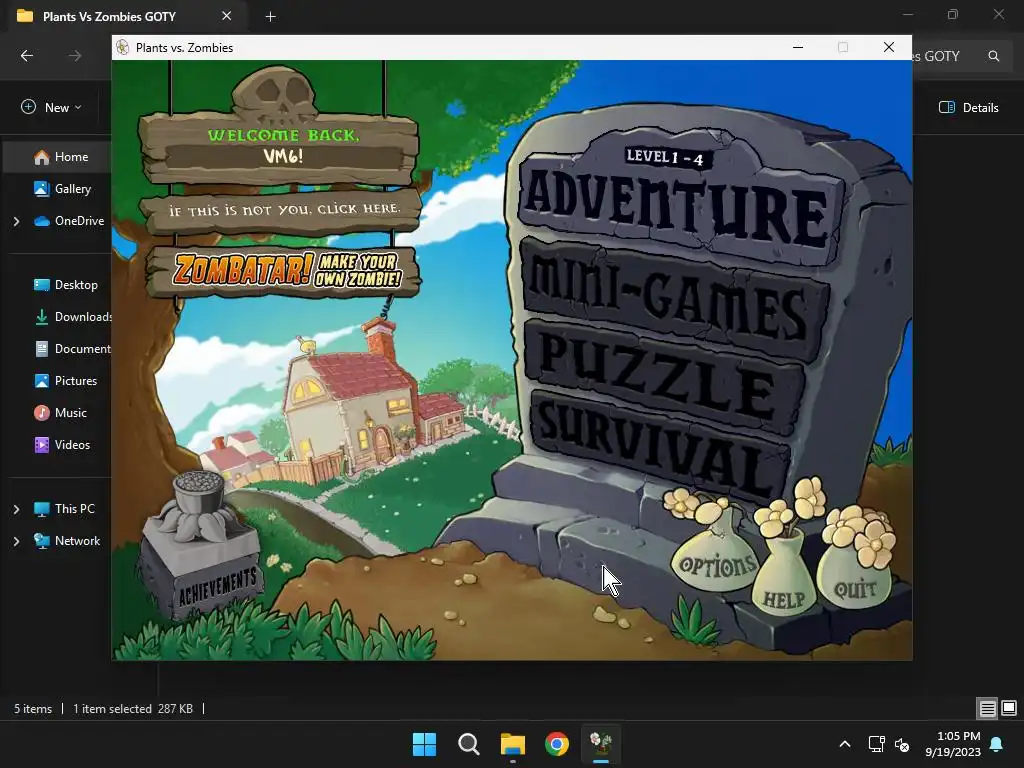Click the Plants vs. Zombies title bar icon

pos(122,47)
